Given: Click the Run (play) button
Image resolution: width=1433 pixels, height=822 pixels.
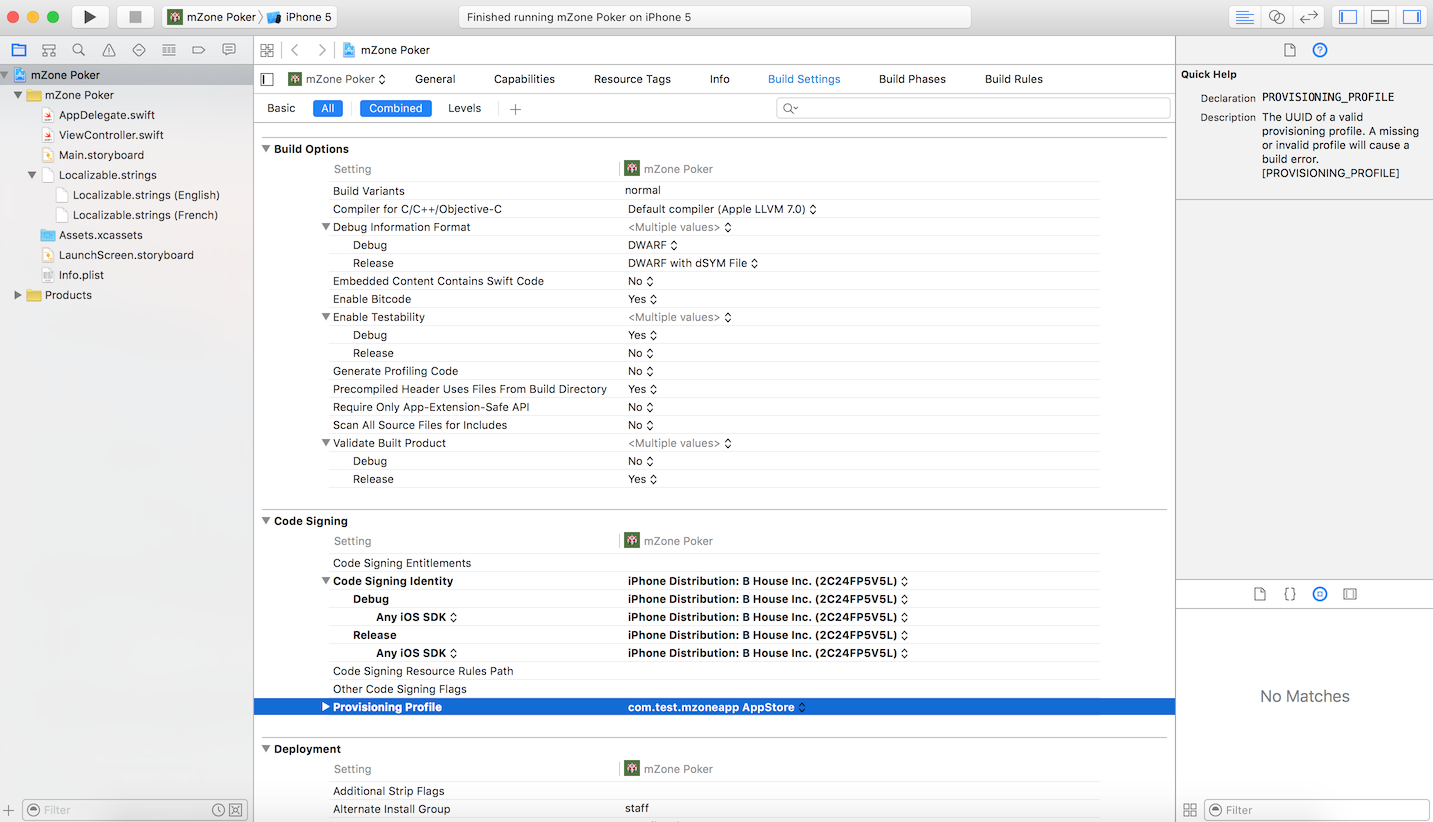Looking at the screenshot, I should point(90,17).
